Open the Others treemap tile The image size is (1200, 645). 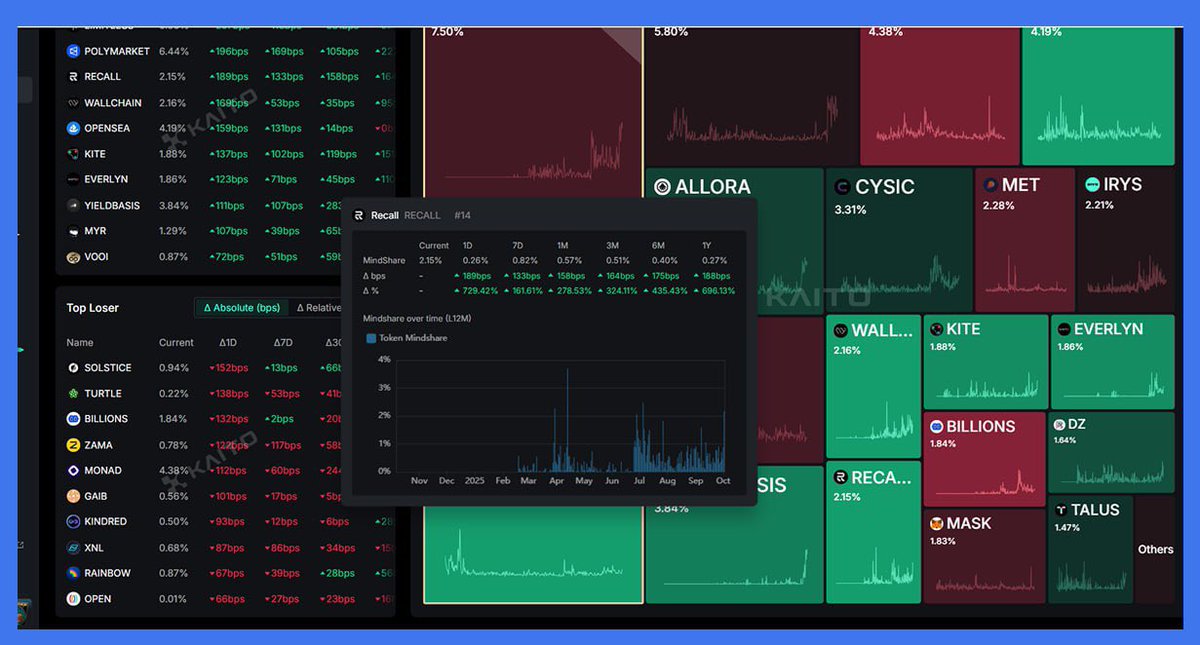[1155, 550]
